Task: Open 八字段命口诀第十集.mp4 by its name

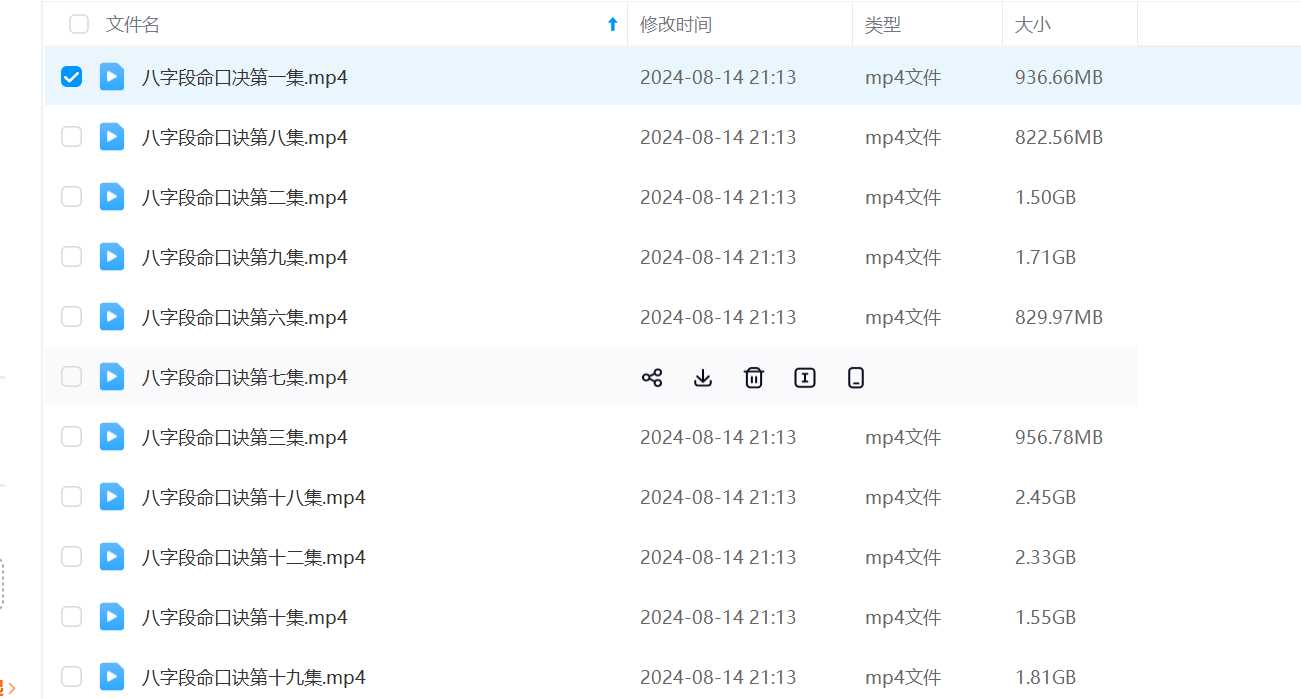Action: tap(245, 617)
